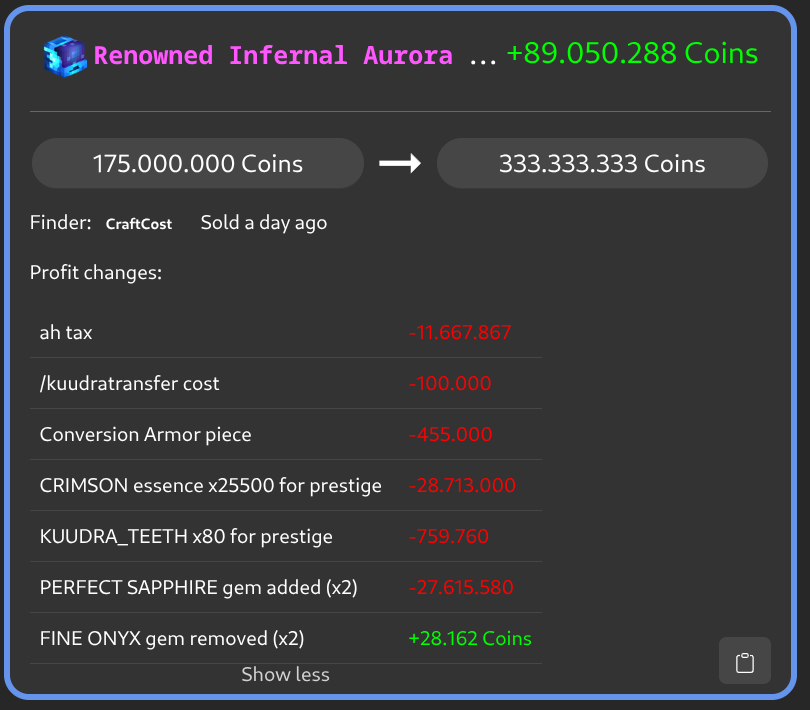Image resolution: width=810 pixels, height=710 pixels.
Task: Click the +89.050.288 Coins profit text
Action: point(632,54)
